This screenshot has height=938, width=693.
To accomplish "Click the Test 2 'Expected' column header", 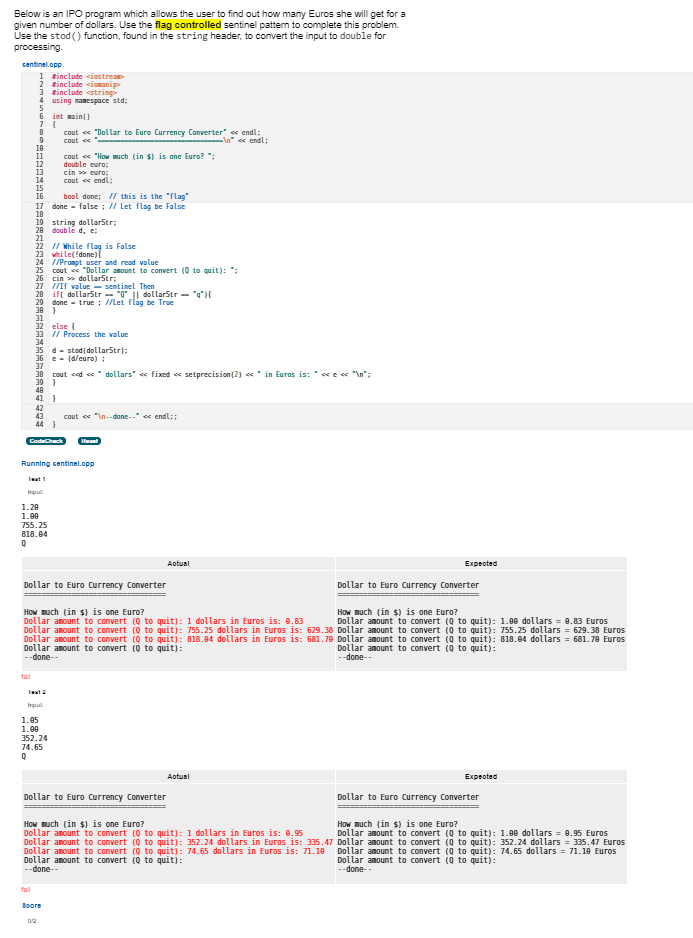I will pos(481,776).
